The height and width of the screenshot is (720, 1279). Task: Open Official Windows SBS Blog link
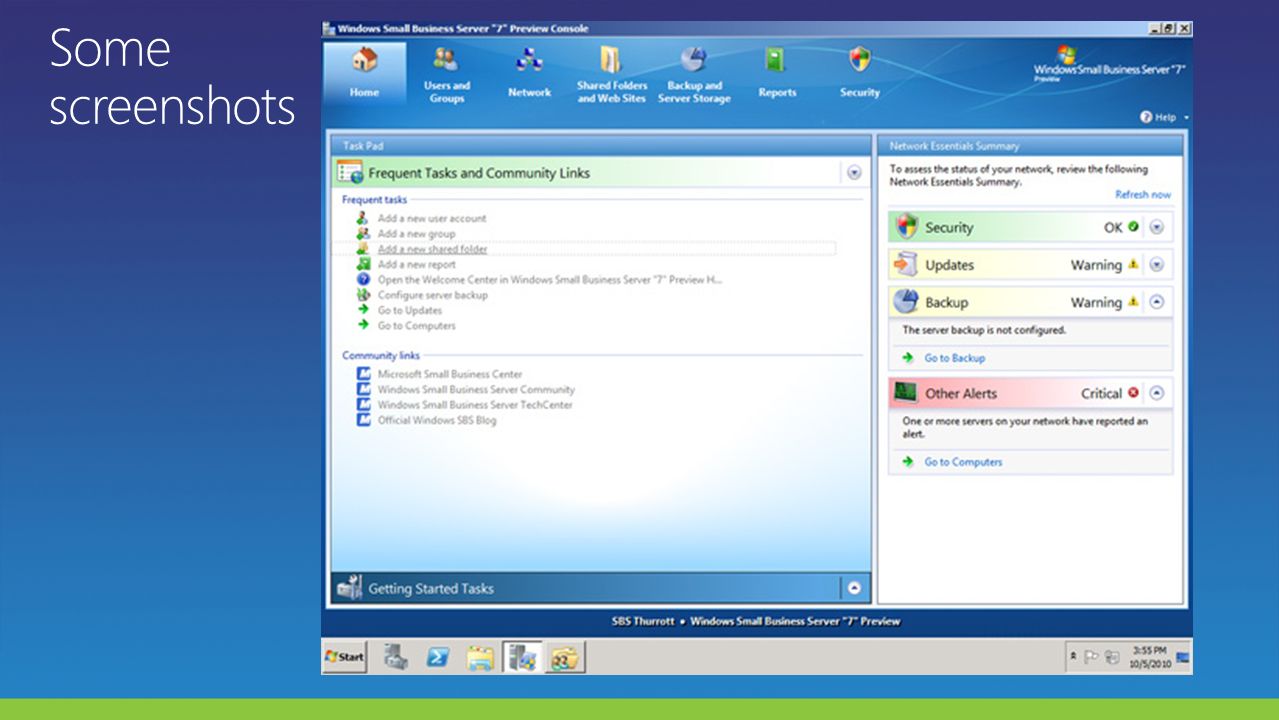(x=437, y=421)
